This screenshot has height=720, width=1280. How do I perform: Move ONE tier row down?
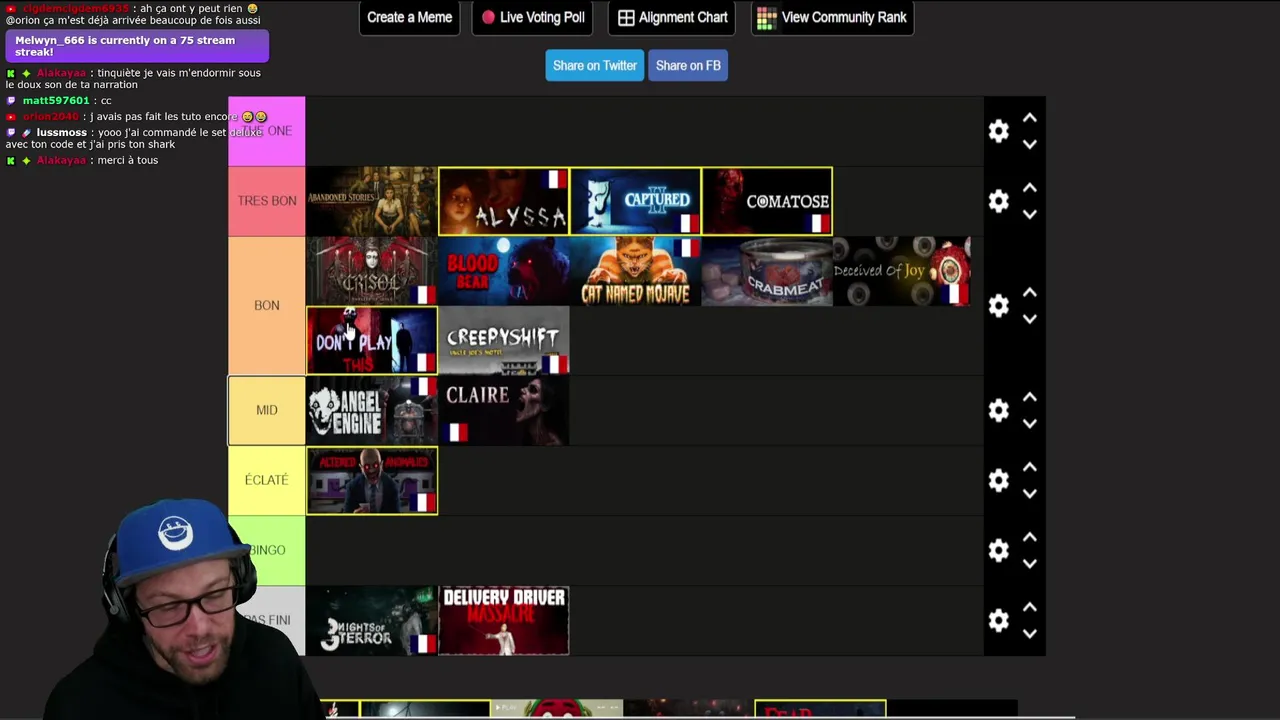click(x=1029, y=144)
